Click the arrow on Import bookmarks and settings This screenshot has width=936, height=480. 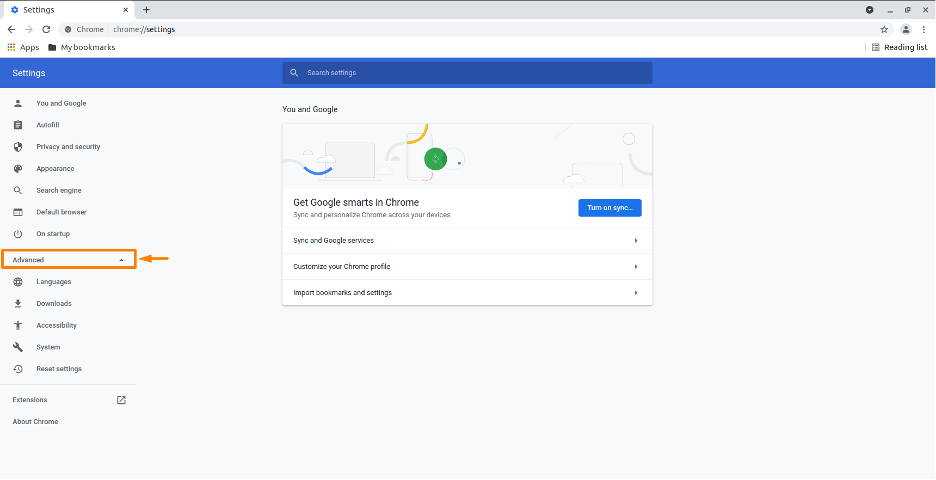coord(636,293)
